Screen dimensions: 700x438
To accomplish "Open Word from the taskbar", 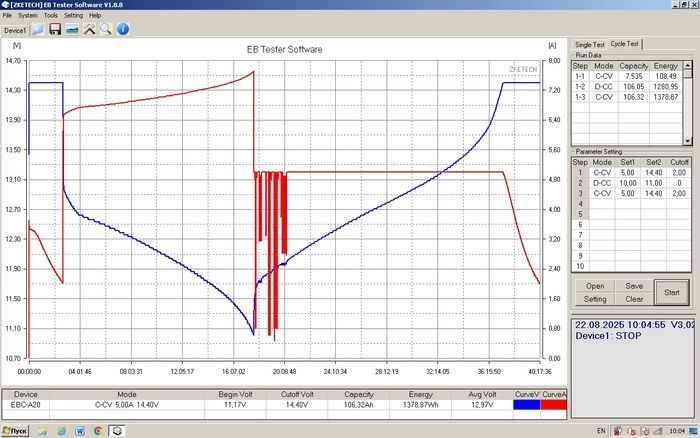I will point(80,431).
